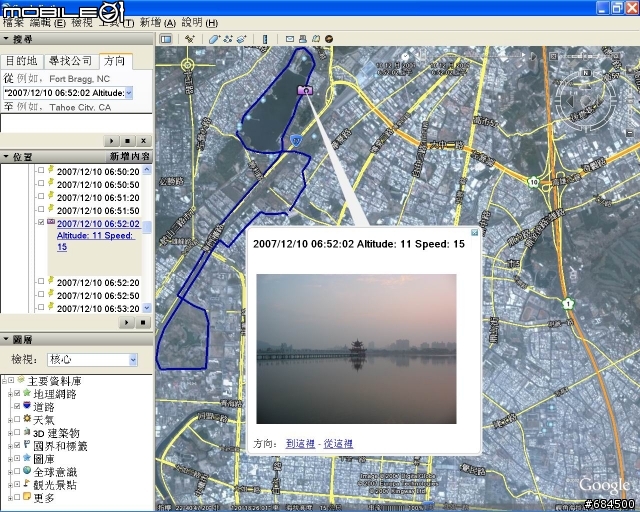Select the add path tool
Image resolution: width=640 pixels, height=512 pixels.
click(228, 39)
